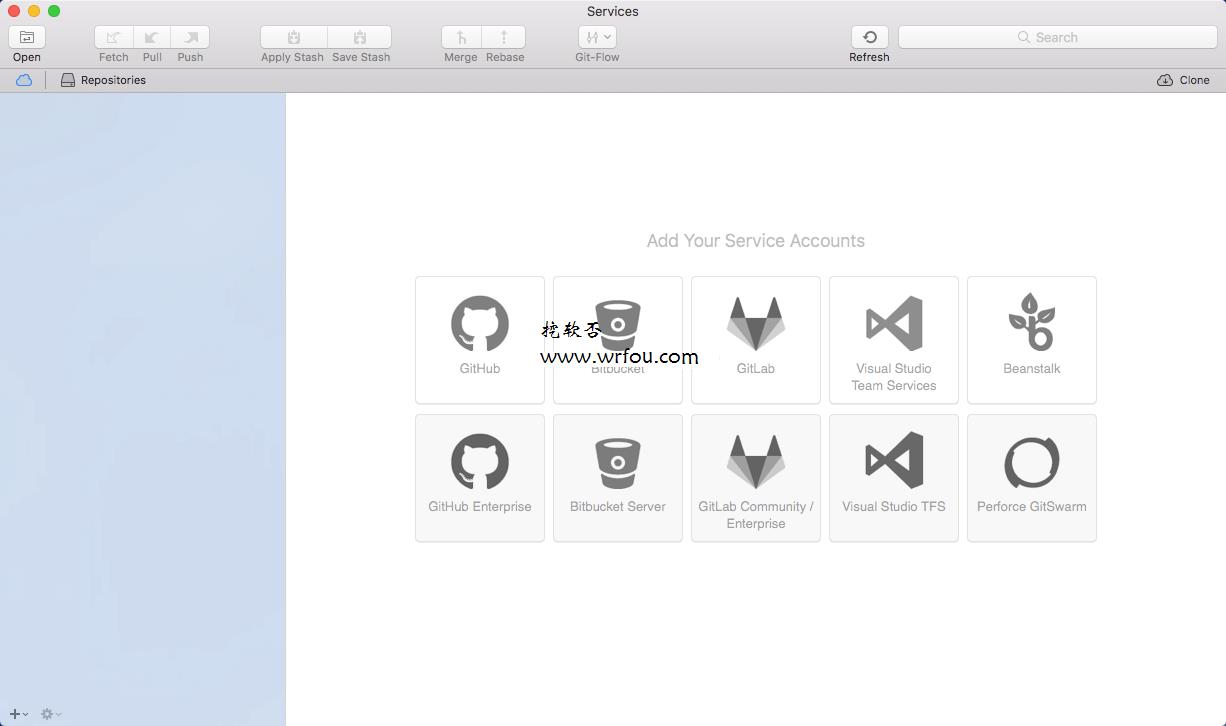Add a Visual Studio TFS account

894,478
